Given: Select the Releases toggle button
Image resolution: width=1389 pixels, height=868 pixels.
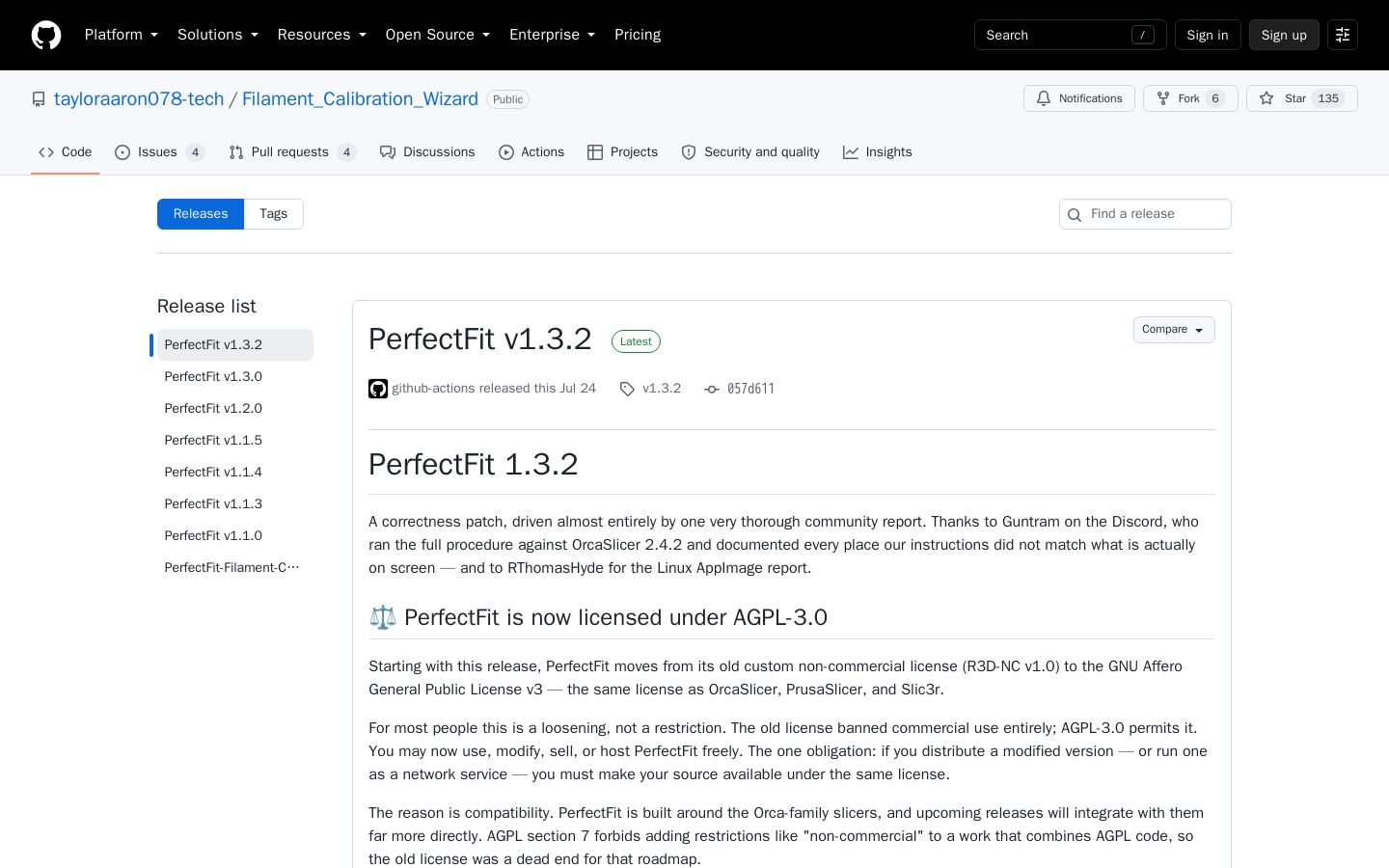Looking at the screenshot, I should tap(201, 214).
